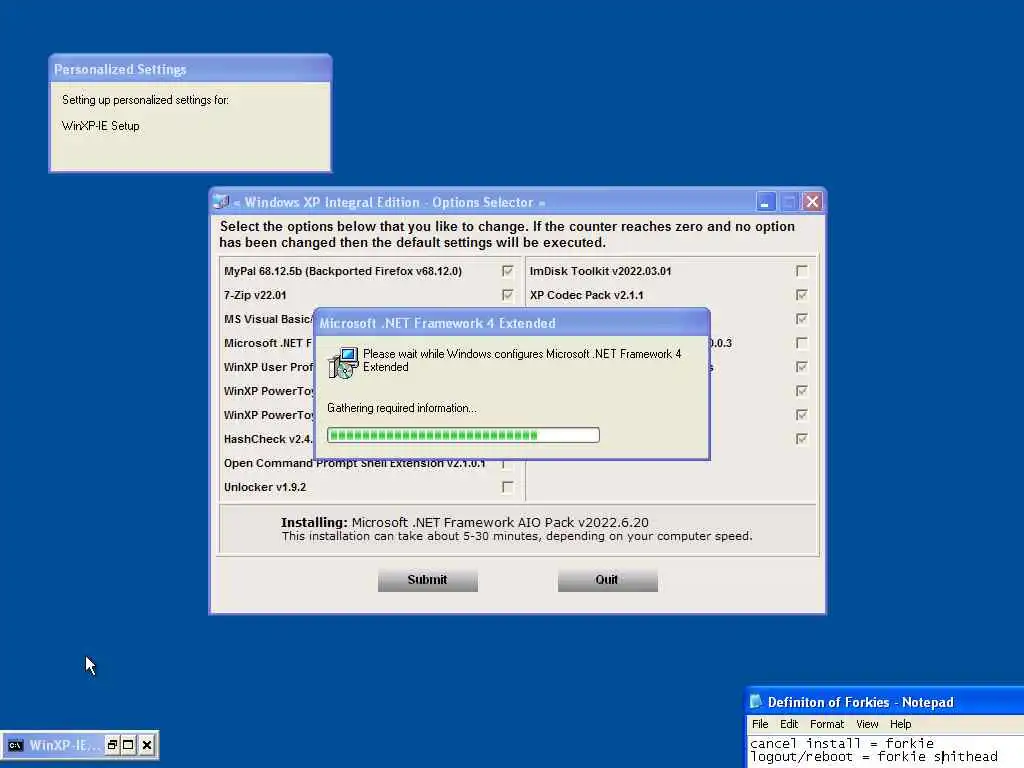
Task: Toggle right-column checkbox beside WinXP User Prof row
Action: click(x=801, y=367)
